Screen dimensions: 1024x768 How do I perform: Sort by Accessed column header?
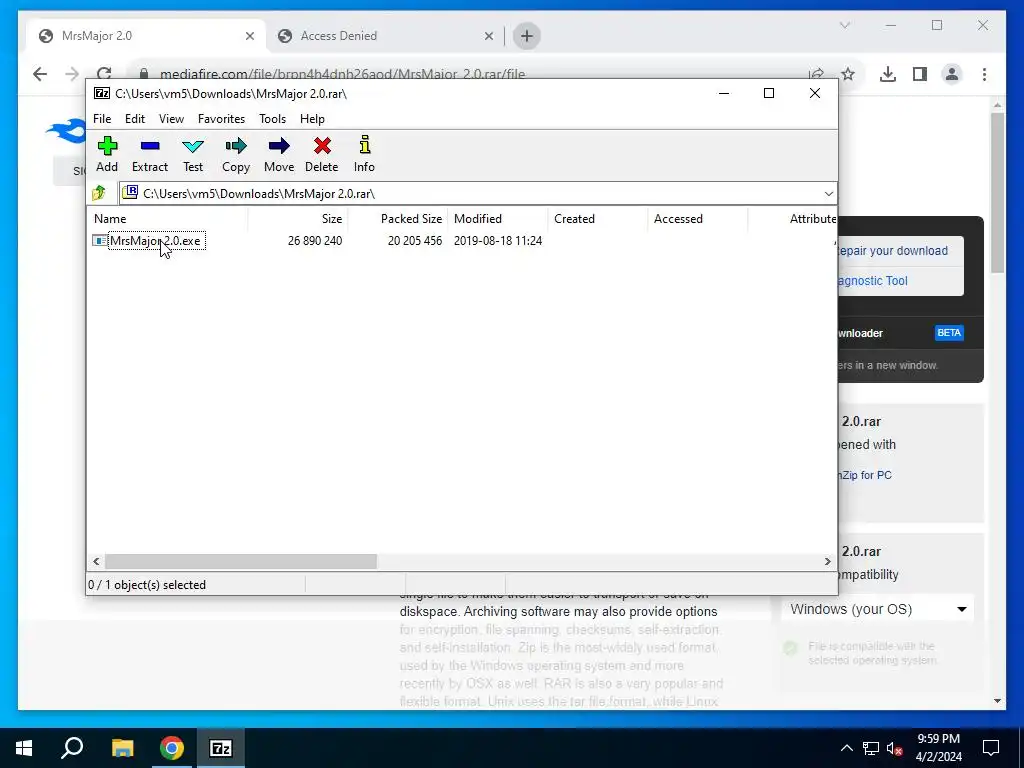tap(697, 219)
